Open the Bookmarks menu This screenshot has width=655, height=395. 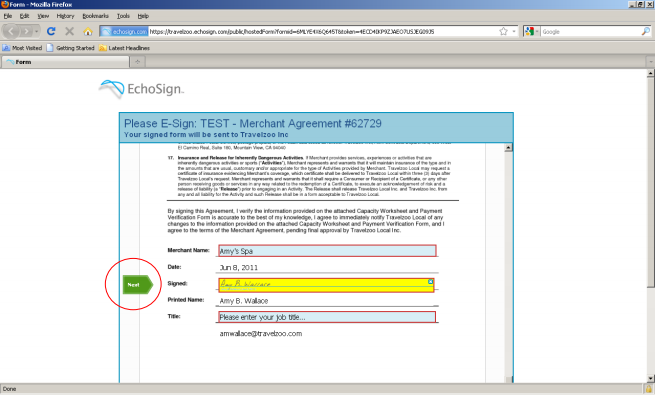coord(95,16)
